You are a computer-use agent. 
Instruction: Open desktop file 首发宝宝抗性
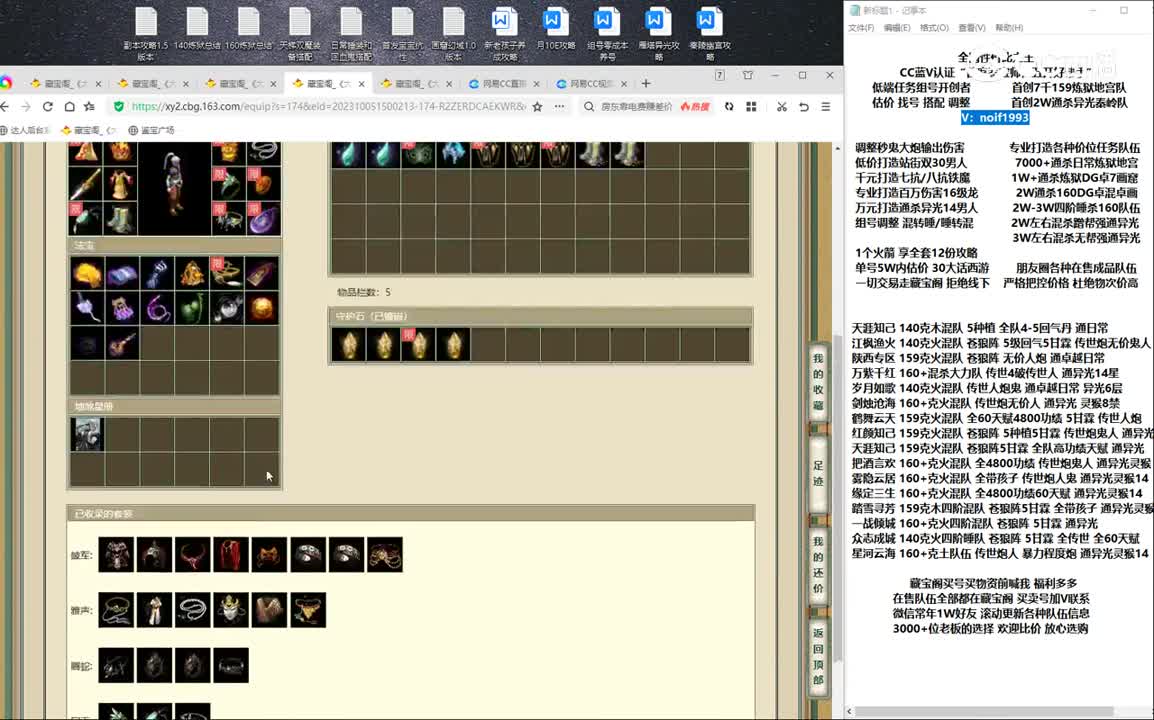pyautogui.click(x=402, y=33)
